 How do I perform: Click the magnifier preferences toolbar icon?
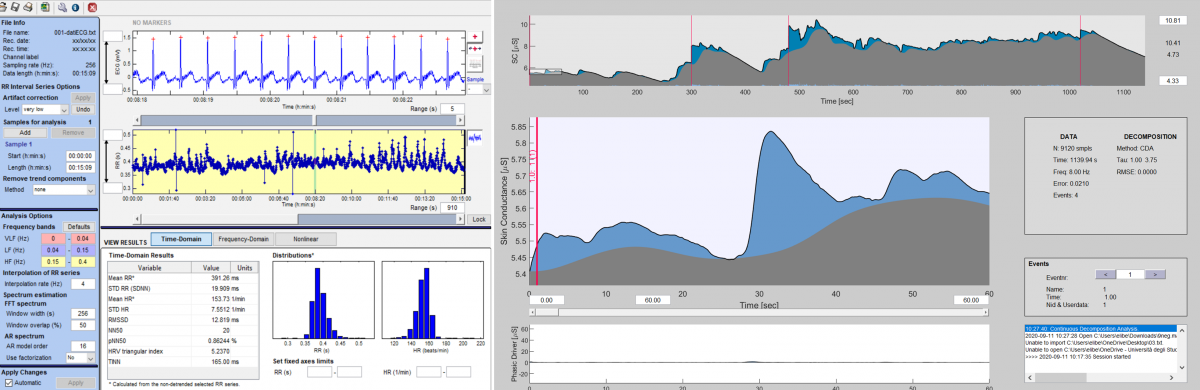click(x=62, y=6)
